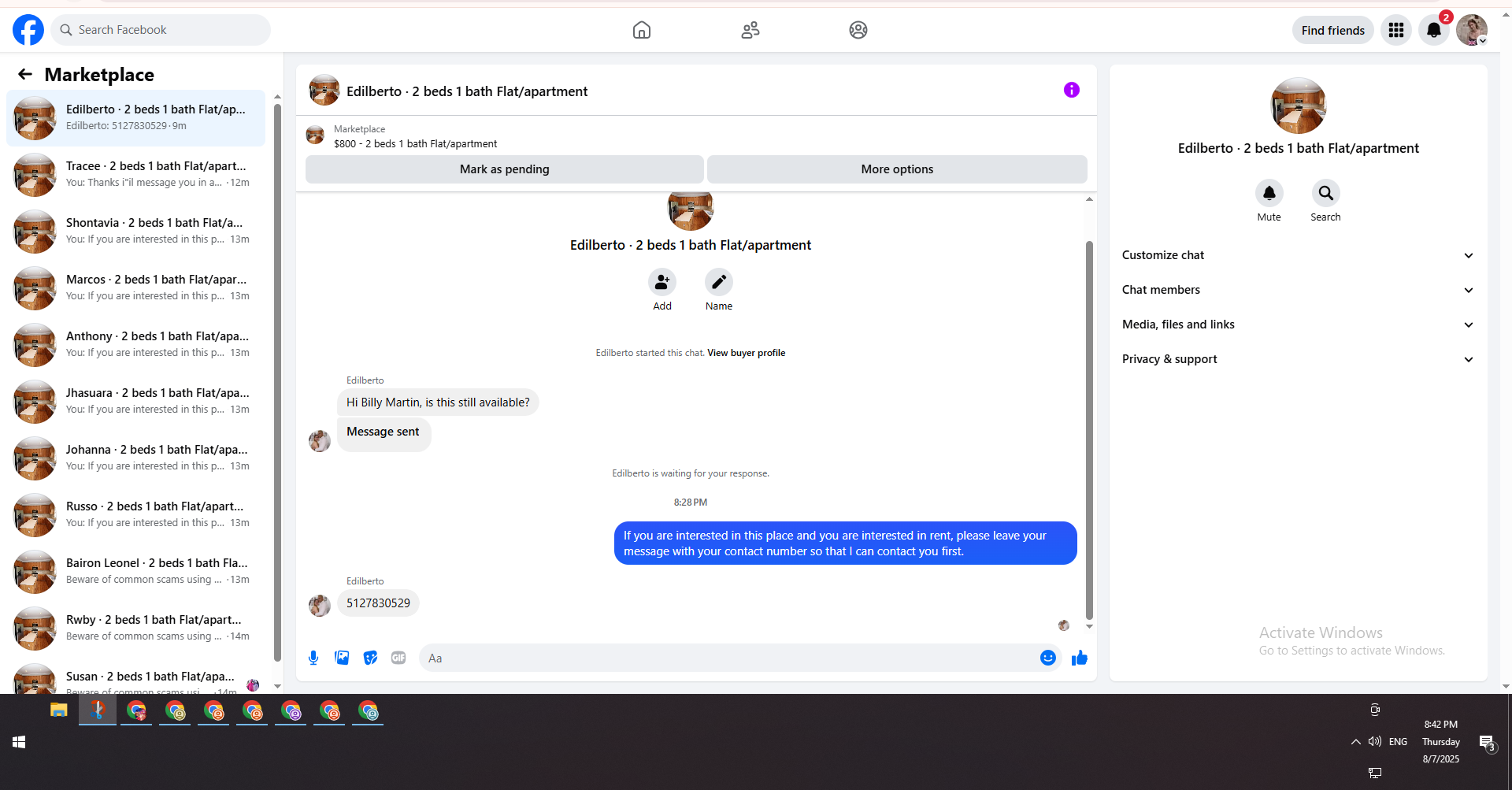Open Marcos conversation in the list

pos(136,288)
